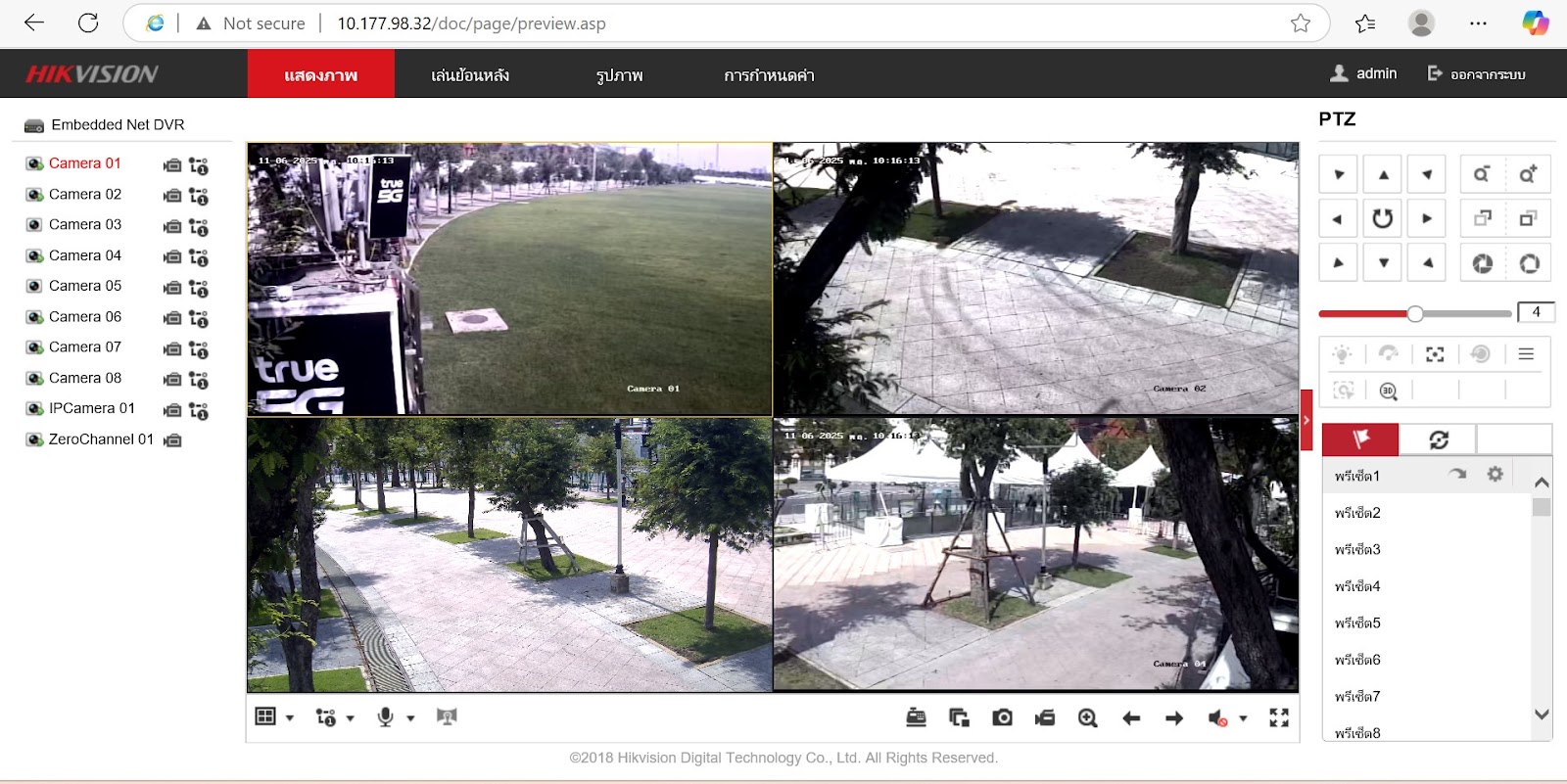Image resolution: width=1567 pixels, height=784 pixels.
Task: Click the auxiliary focus icon
Action: pos(1435,354)
